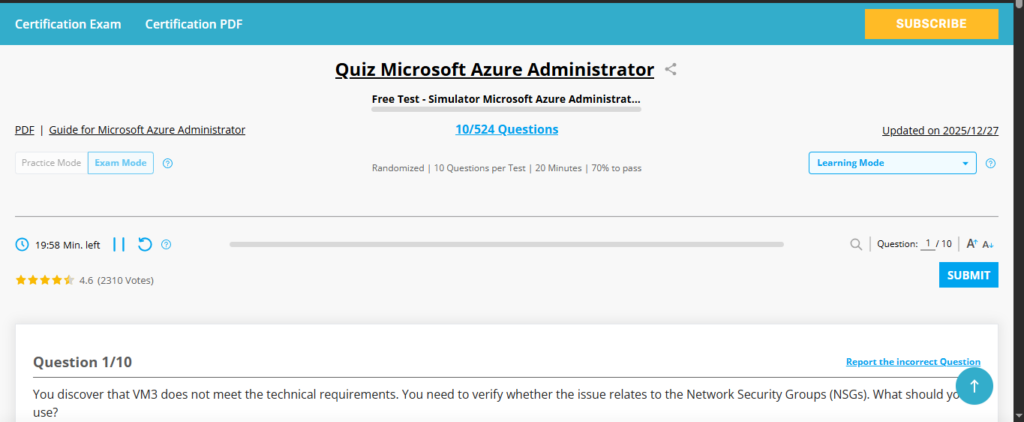Click the exam progress bar

coord(506,244)
